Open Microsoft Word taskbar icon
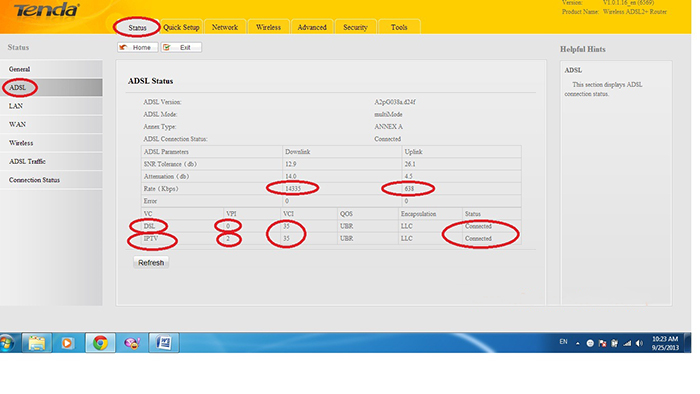The image size is (700, 394). tap(164, 343)
